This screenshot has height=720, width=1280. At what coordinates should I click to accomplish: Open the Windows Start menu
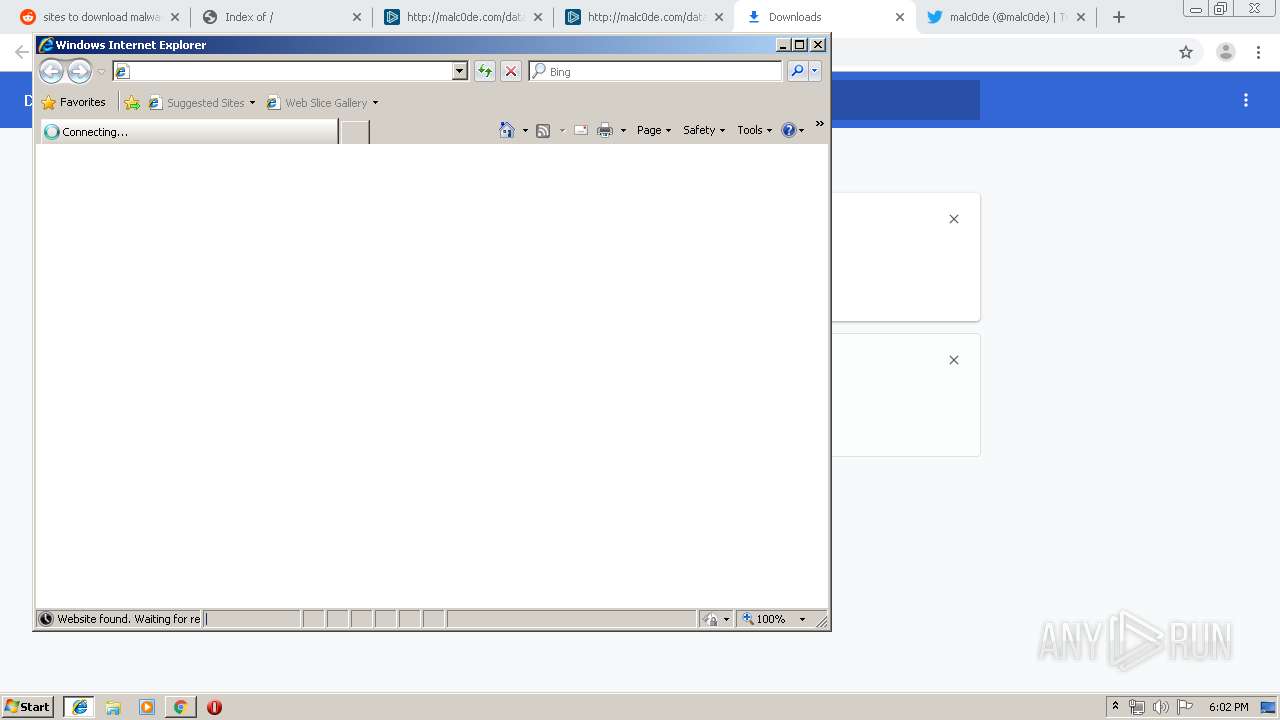[x=28, y=707]
